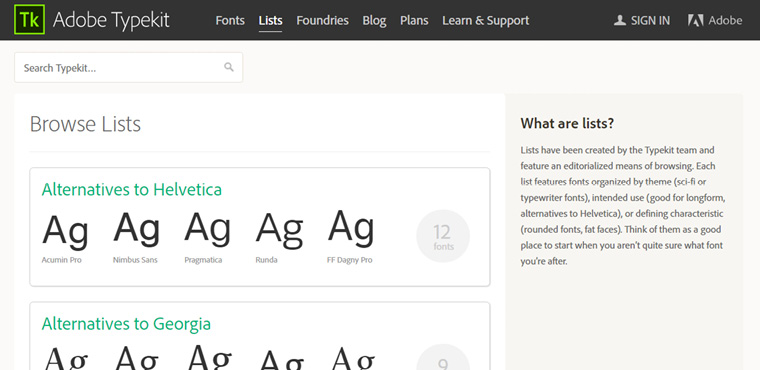Select the Lists navigation item
The width and height of the screenshot is (760, 370).
270,20
